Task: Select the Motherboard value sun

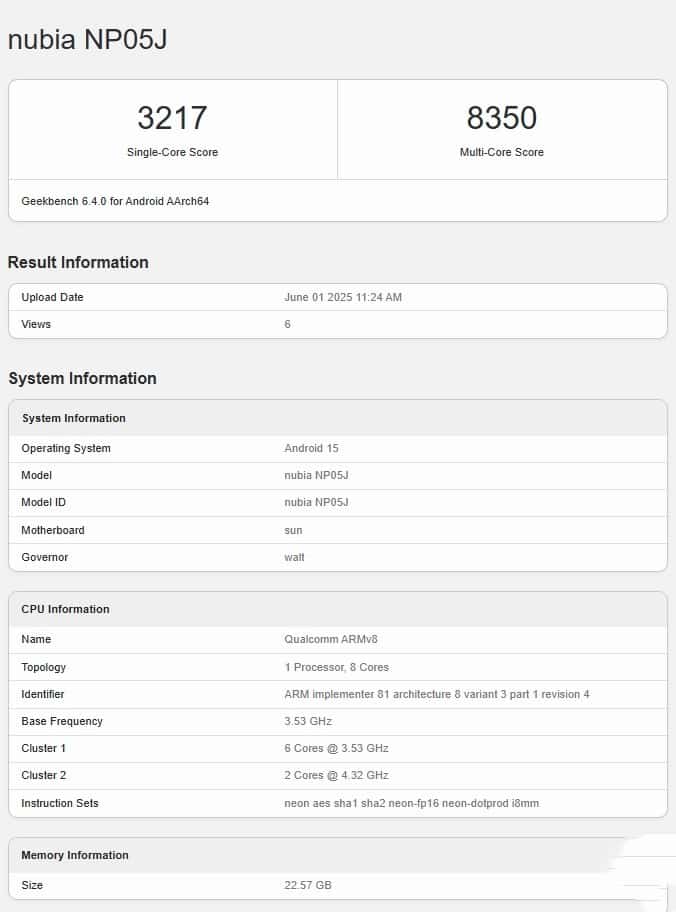Action: click(293, 530)
